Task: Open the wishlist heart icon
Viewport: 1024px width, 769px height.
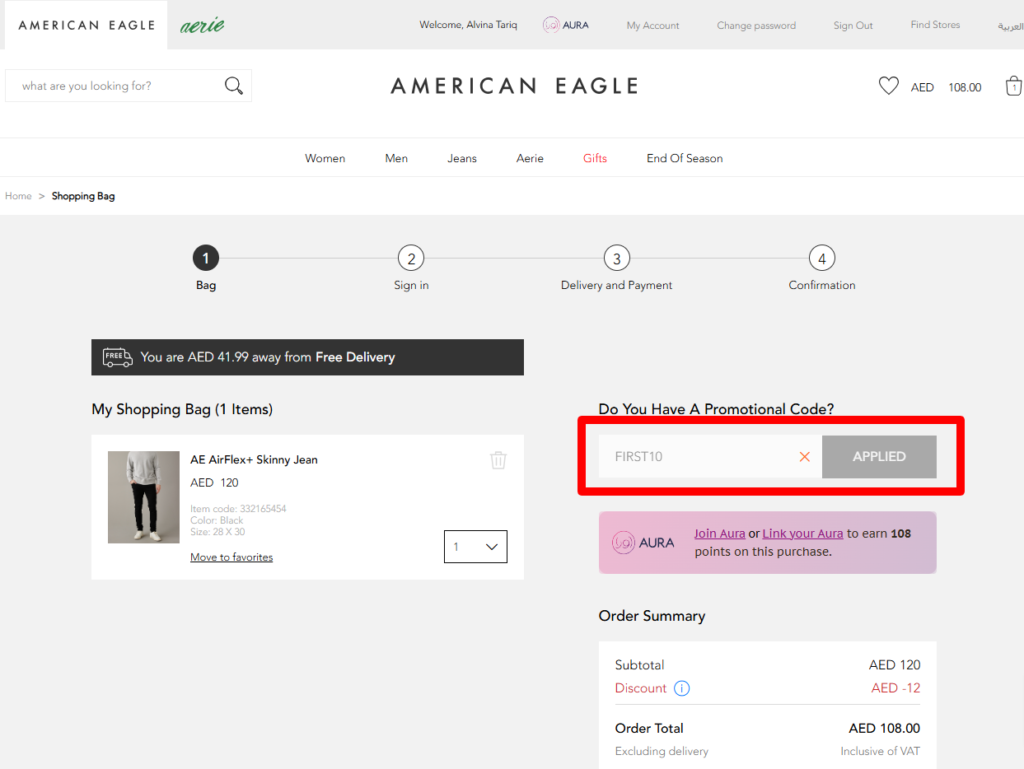Action: 888,85
